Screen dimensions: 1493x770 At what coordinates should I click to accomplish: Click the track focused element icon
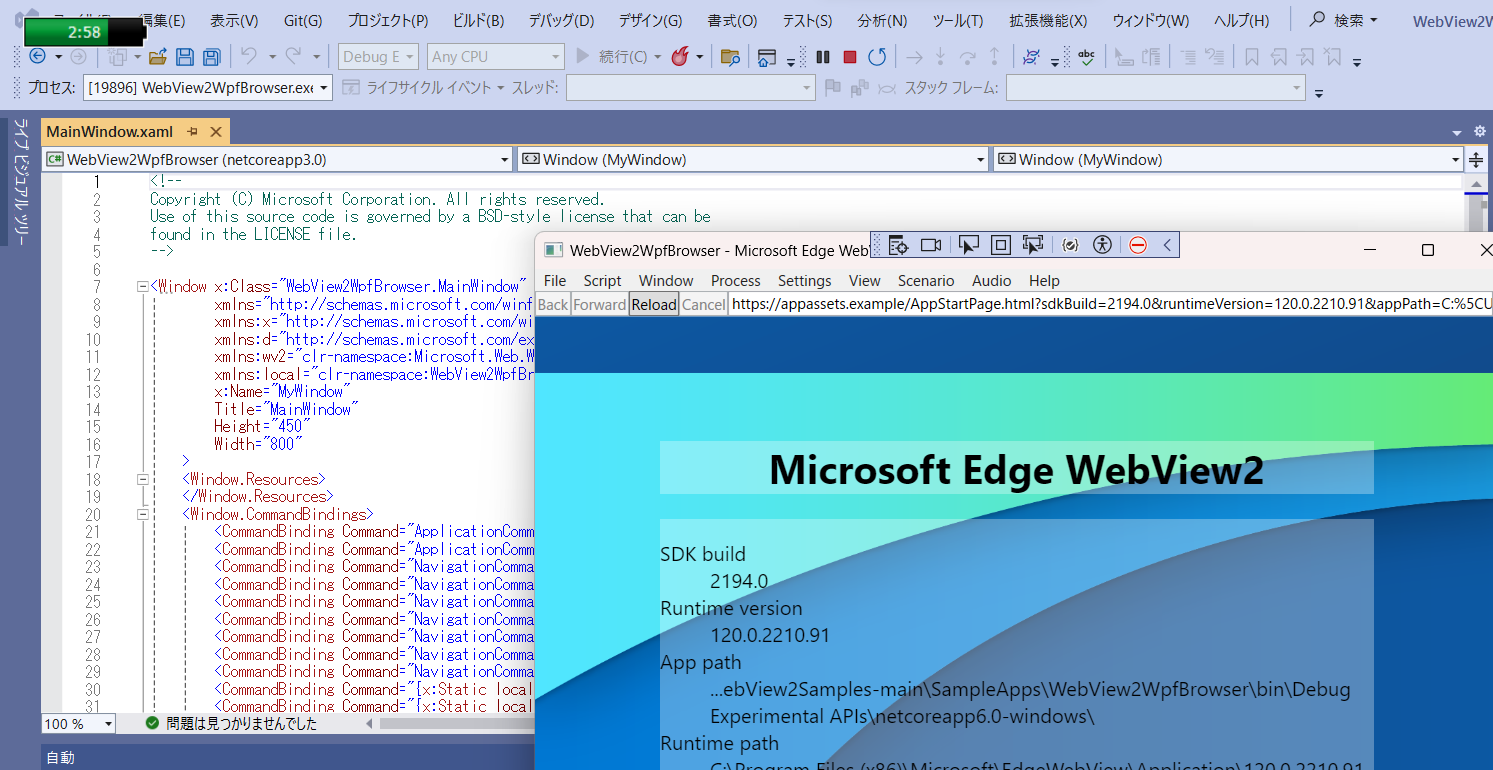[x=1033, y=245]
